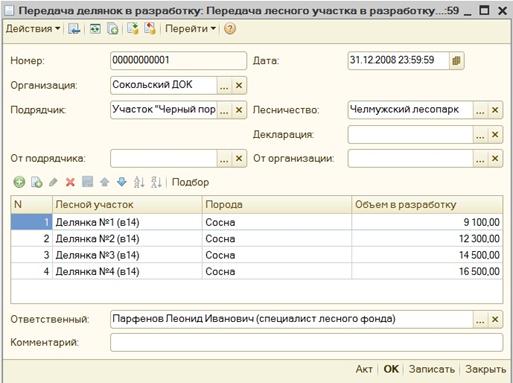Click the Комментарий input field
The width and height of the screenshot is (513, 383).
tap(306, 343)
